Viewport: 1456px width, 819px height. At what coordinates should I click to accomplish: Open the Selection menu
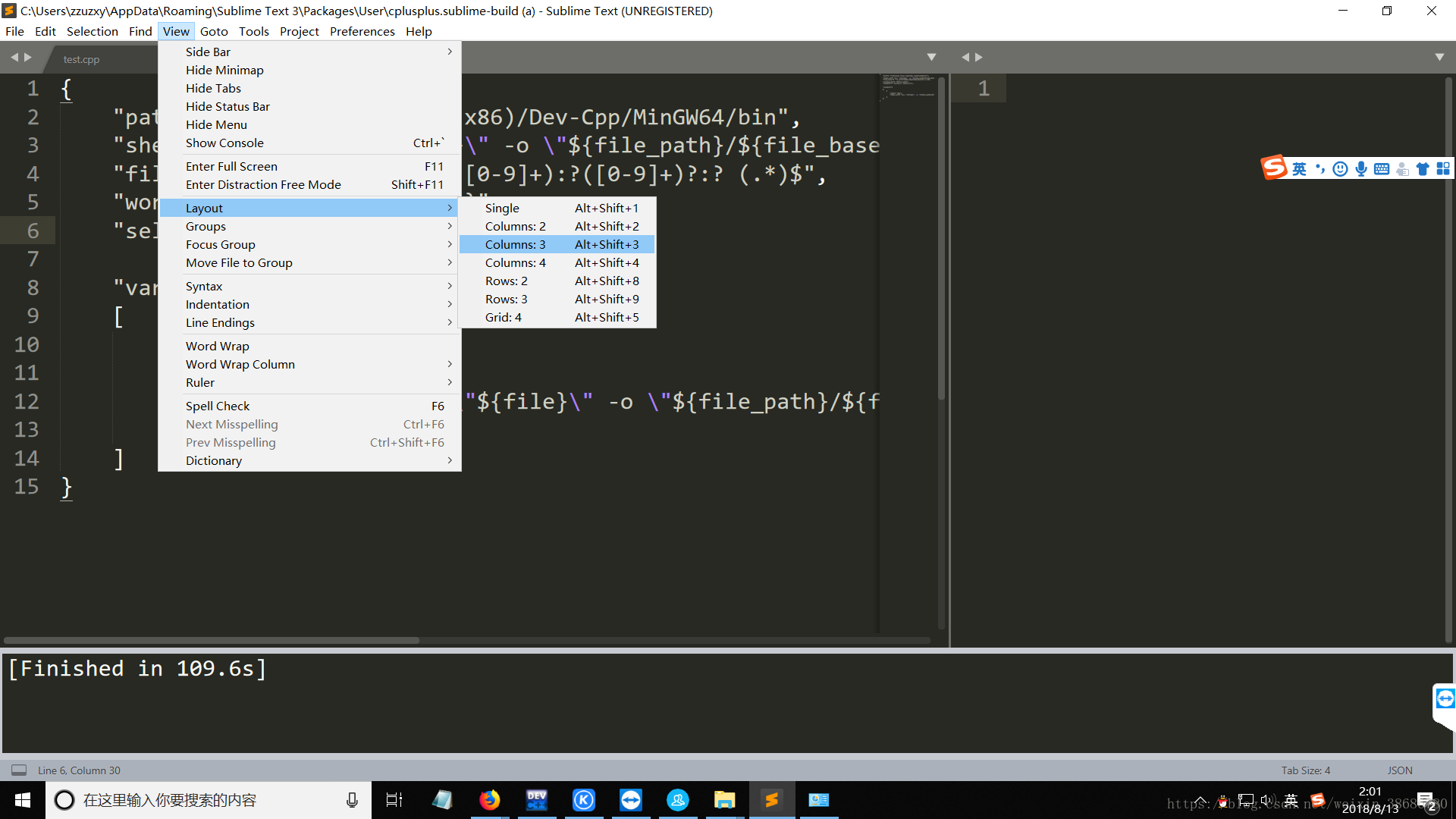93,31
